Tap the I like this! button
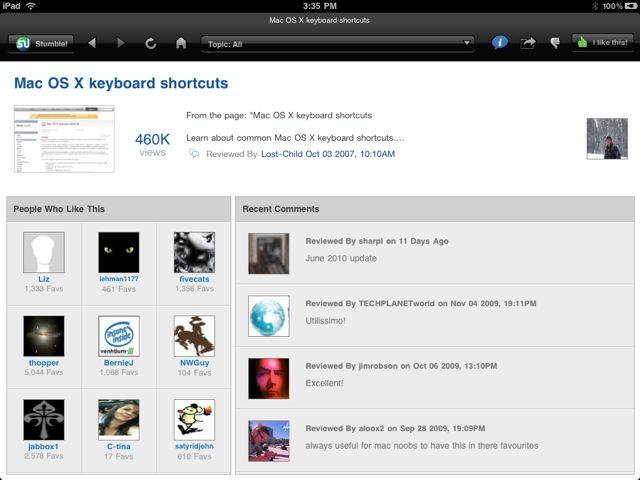This screenshot has height=480, width=640. point(602,42)
